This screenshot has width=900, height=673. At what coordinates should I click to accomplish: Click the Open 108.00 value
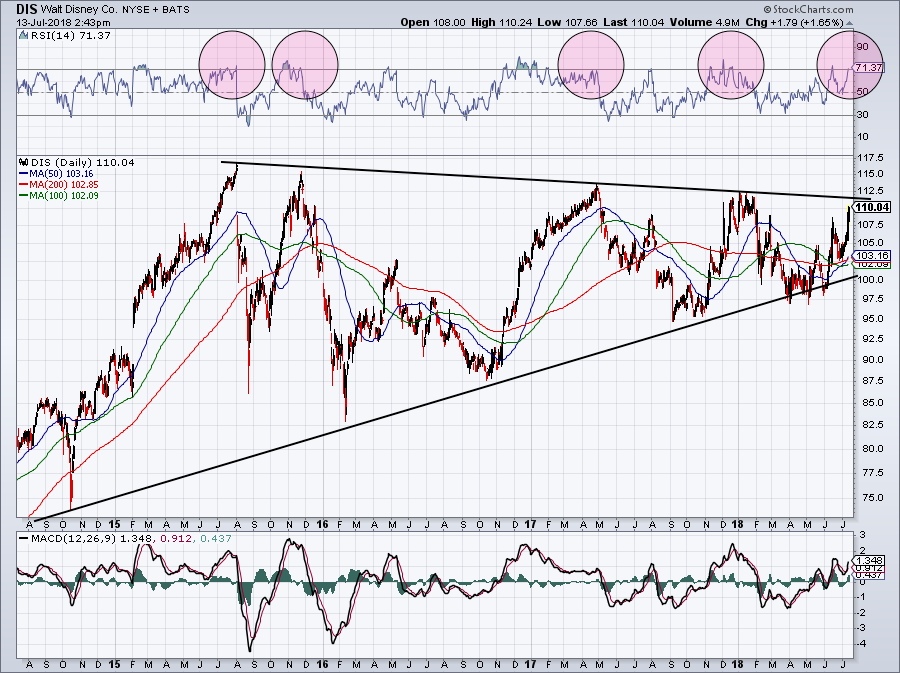coord(433,22)
